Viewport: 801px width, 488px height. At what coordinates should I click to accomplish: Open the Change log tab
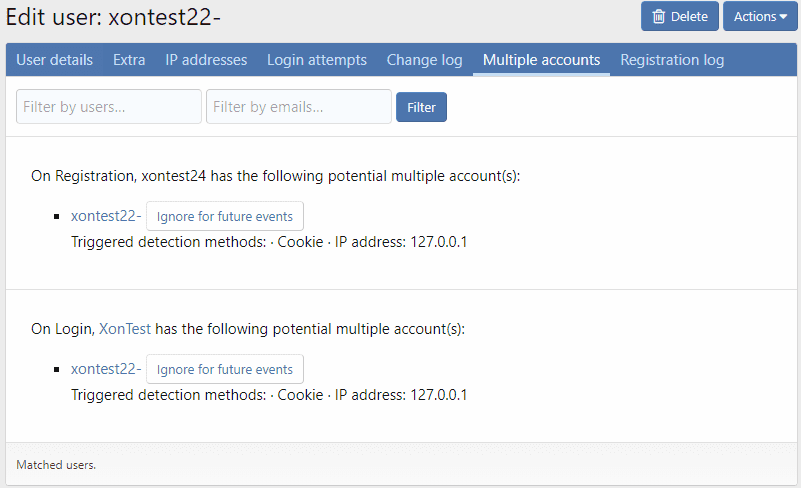[x=424, y=60]
